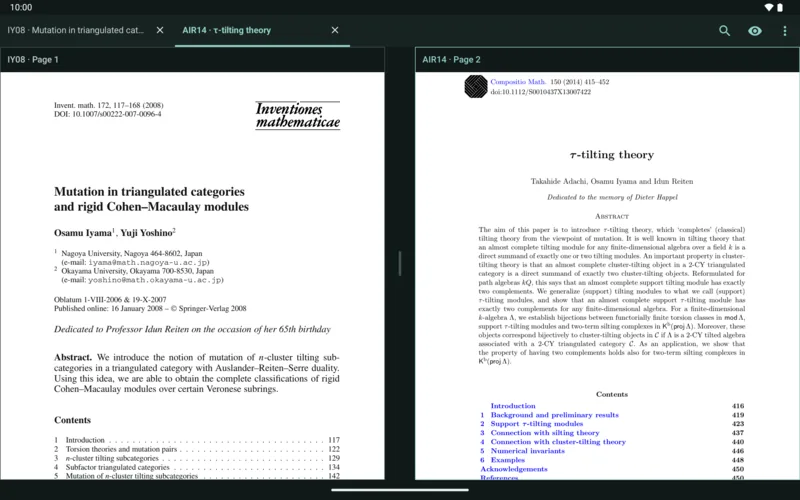800x500 pixels.
Task: Click 'Takahide Adachi, Osamu Iyama and Idun Reiten'
Action: tap(612, 181)
